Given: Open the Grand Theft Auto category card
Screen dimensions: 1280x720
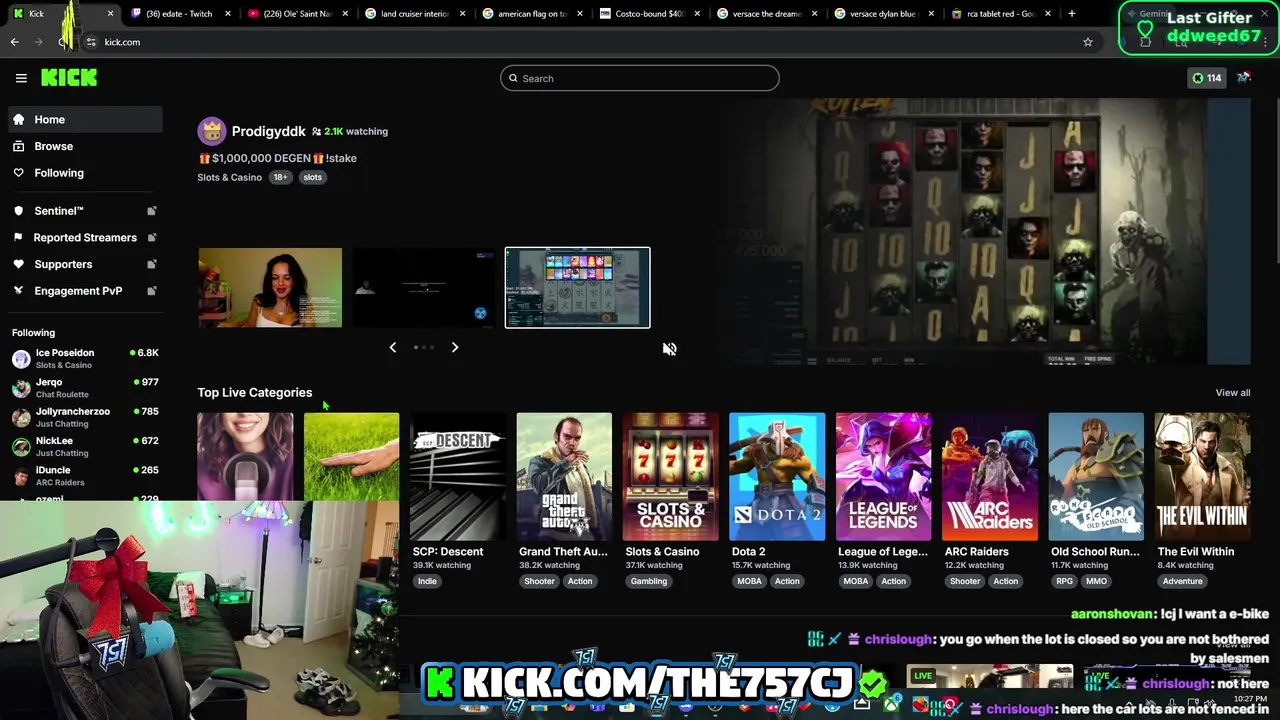Looking at the screenshot, I should [x=564, y=477].
